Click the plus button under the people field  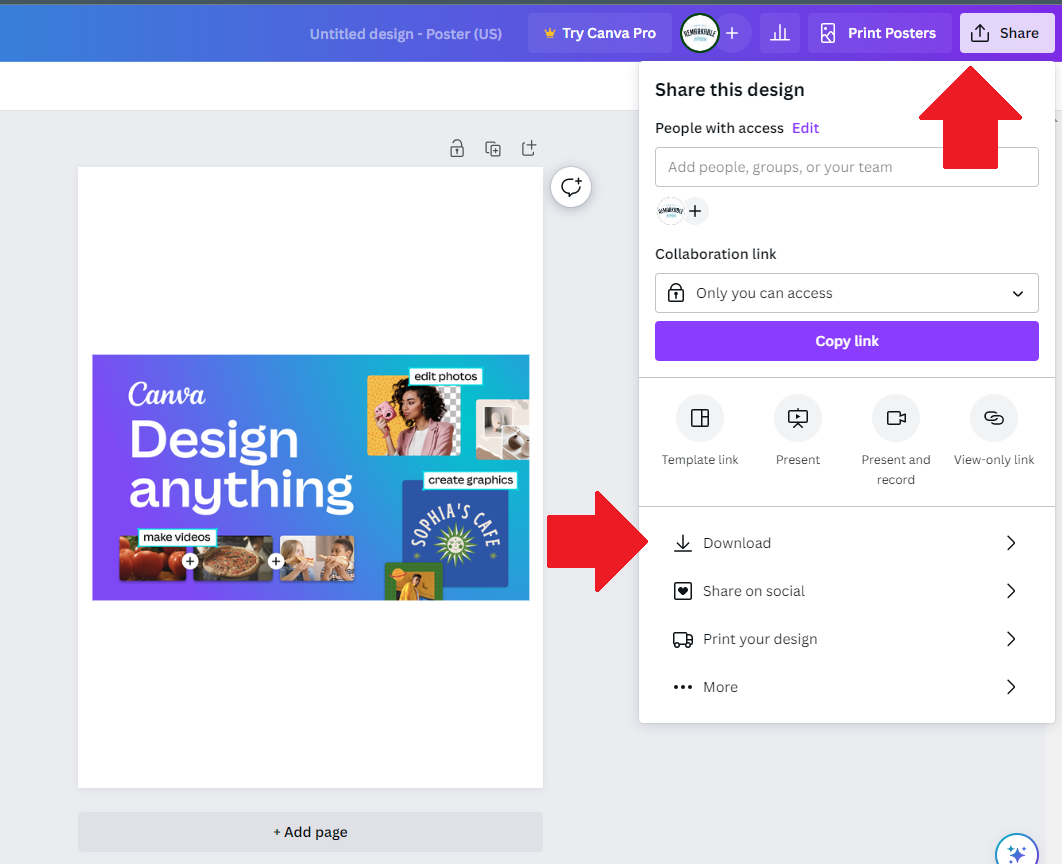(x=695, y=211)
